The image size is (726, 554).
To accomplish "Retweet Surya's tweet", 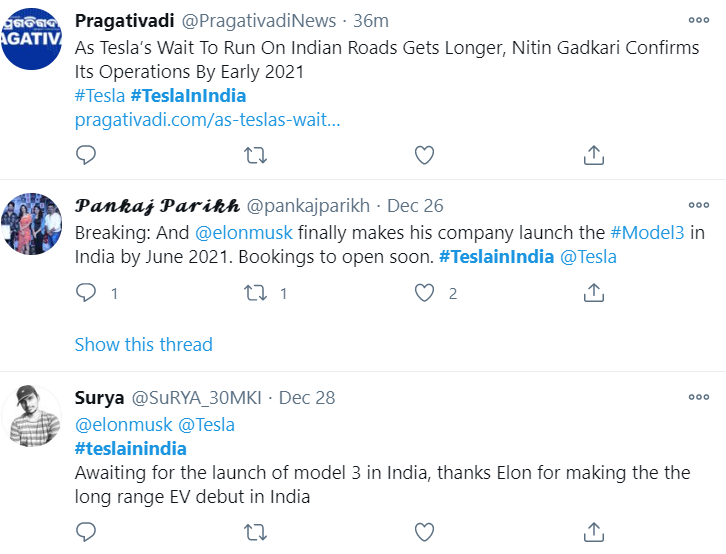I will click(x=256, y=532).
